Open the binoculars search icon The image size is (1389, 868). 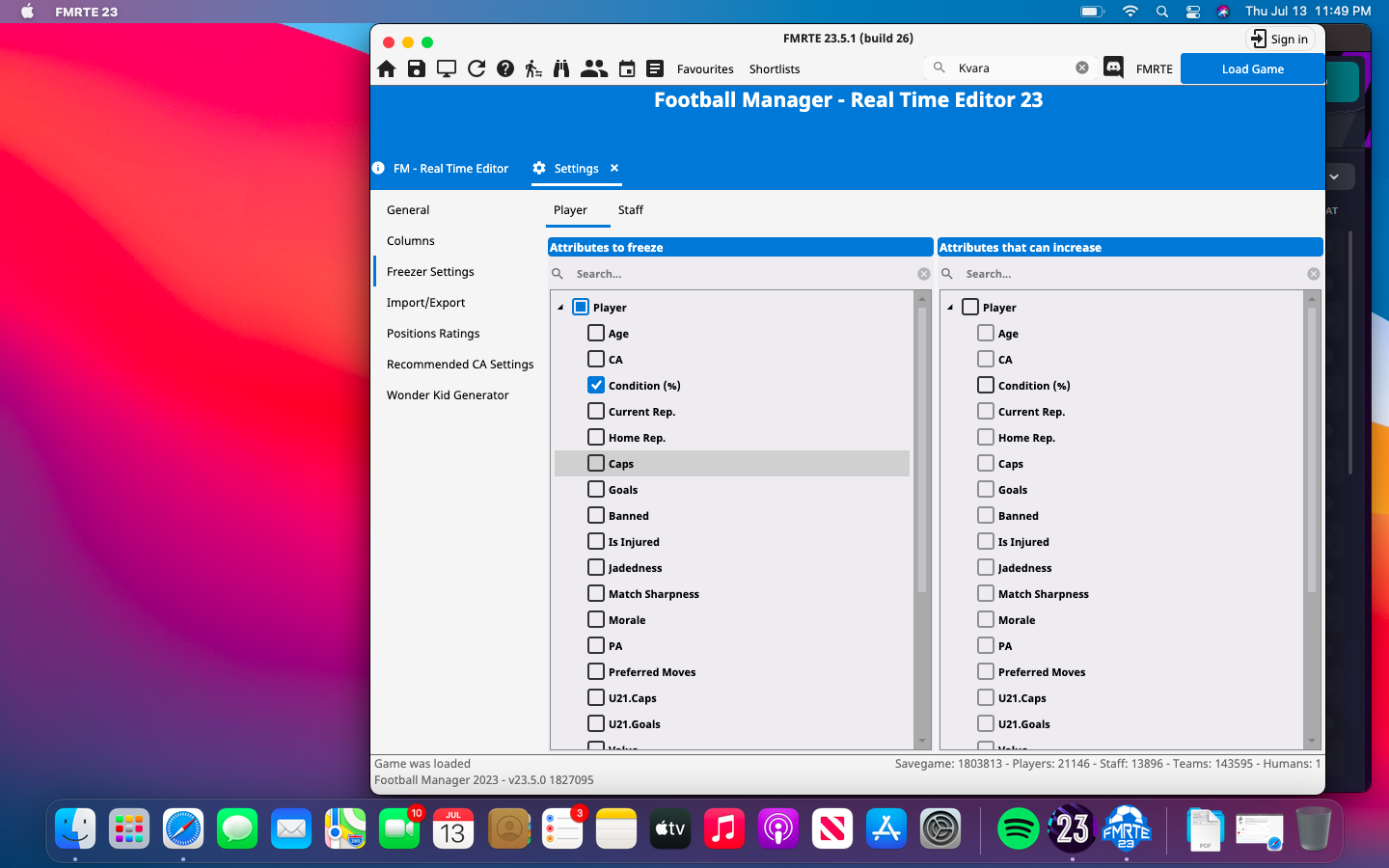point(561,68)
